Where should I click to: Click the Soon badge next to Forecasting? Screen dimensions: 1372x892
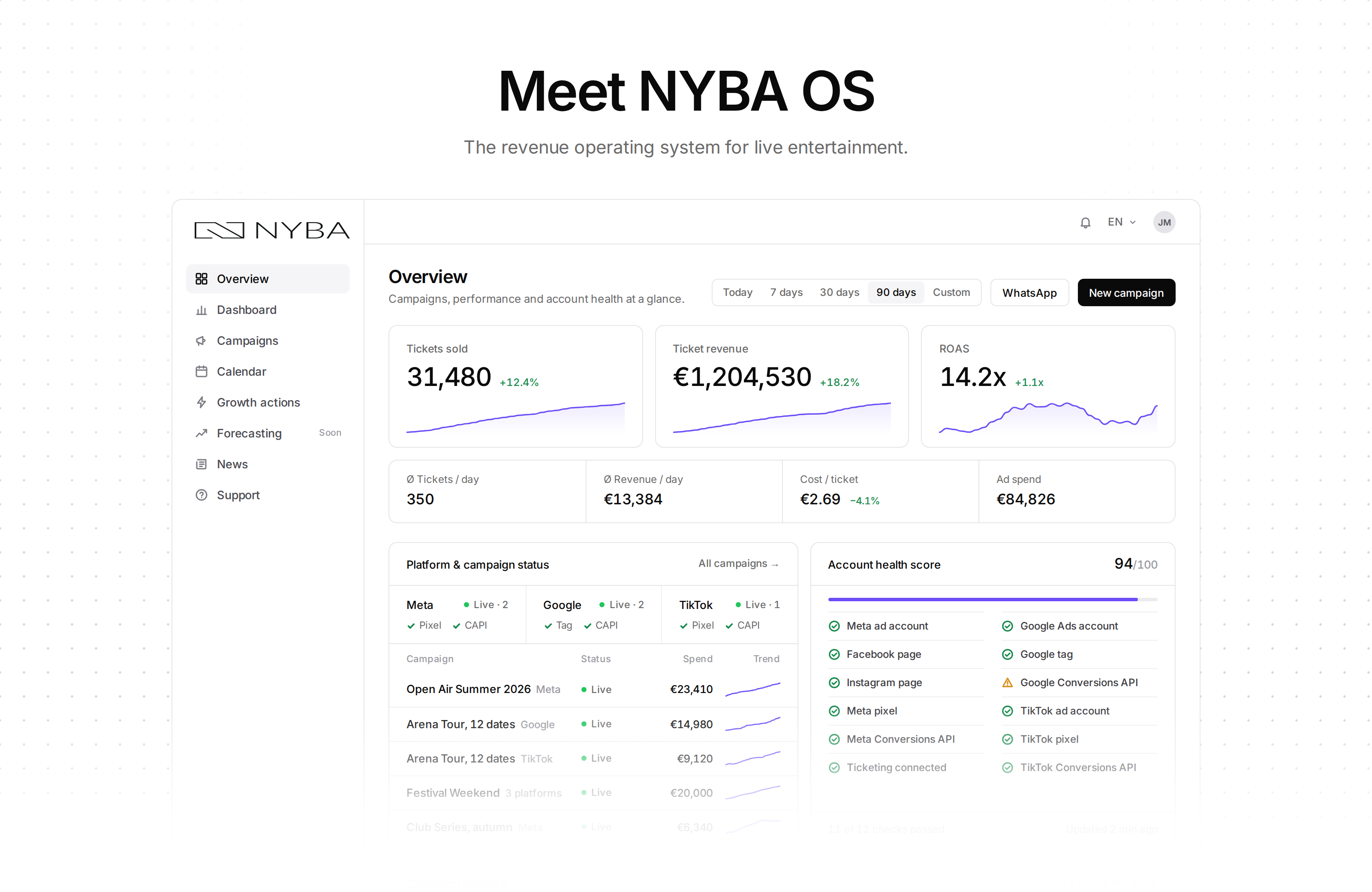click(330, 433)
